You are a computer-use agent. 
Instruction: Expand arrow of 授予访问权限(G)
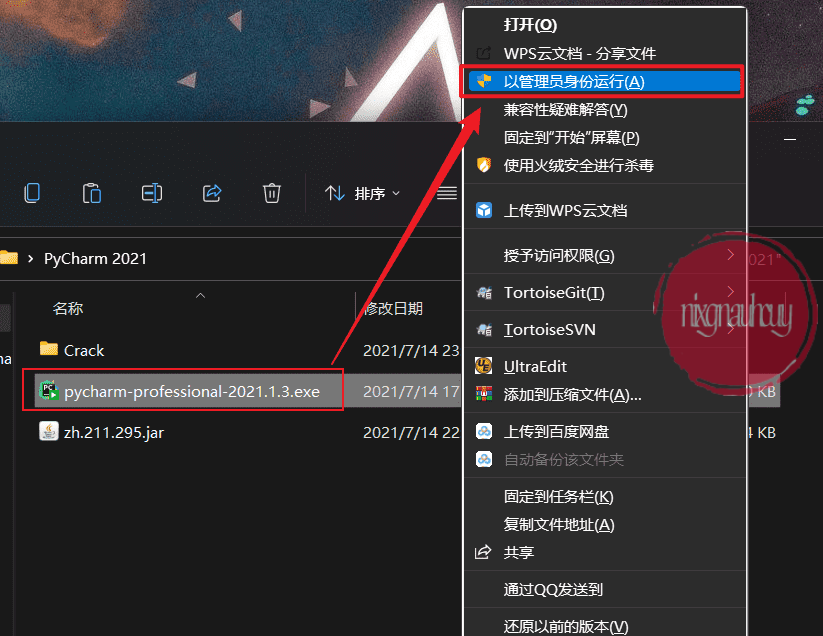(731, 255)
